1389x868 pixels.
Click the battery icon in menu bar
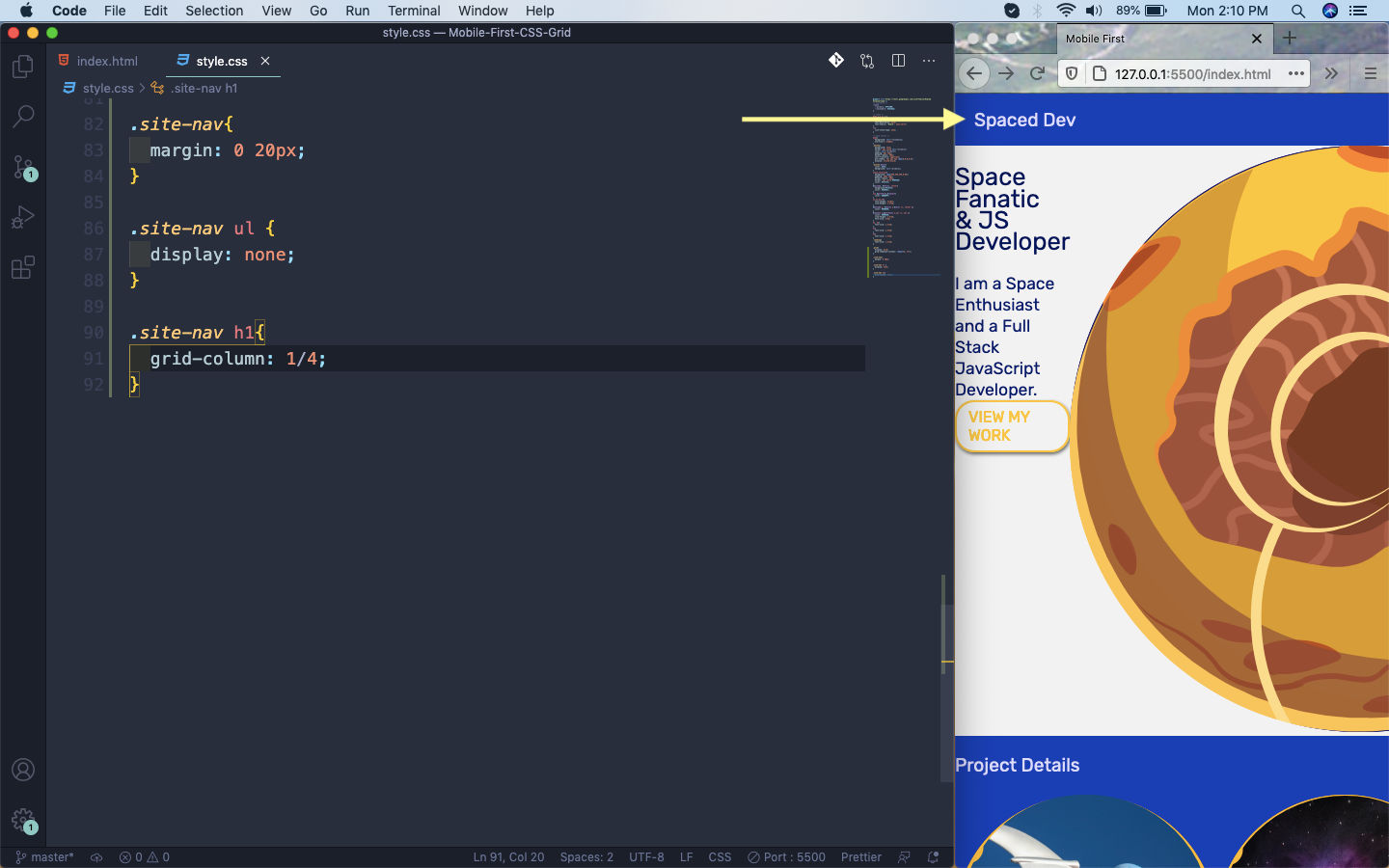tap(1156, 11)
